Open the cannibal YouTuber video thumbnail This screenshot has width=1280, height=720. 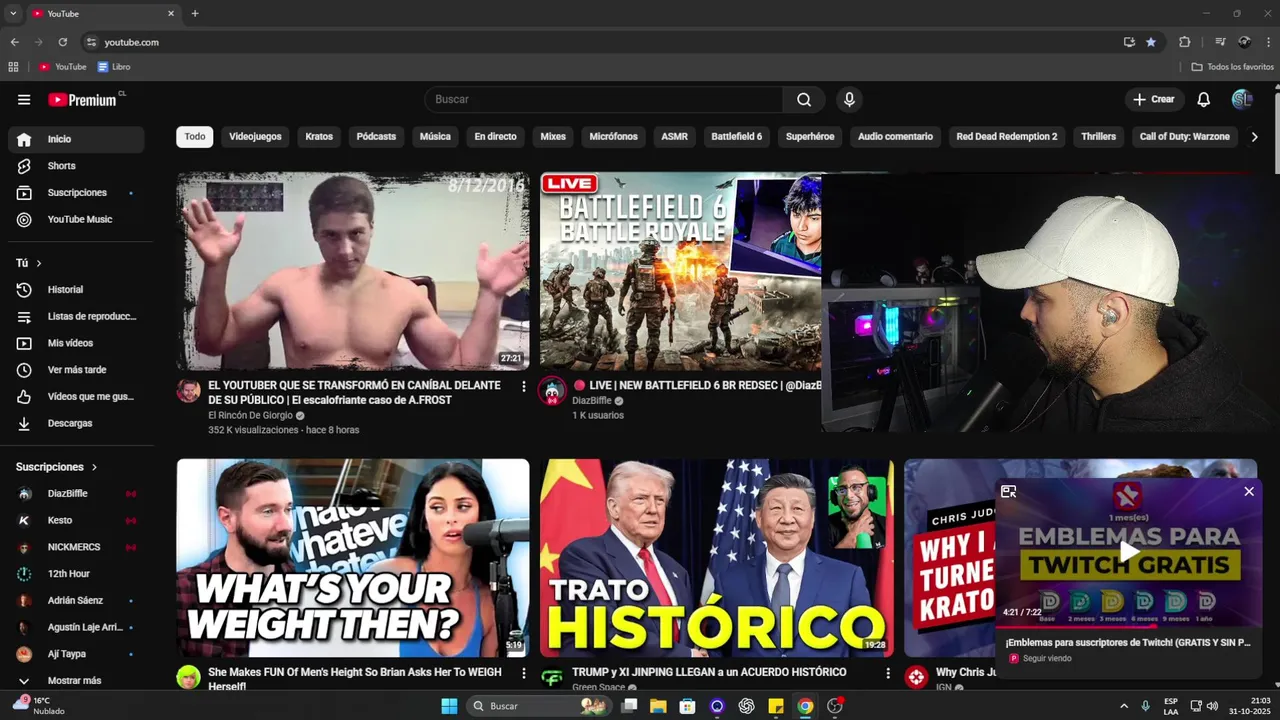tap(353, 271)
